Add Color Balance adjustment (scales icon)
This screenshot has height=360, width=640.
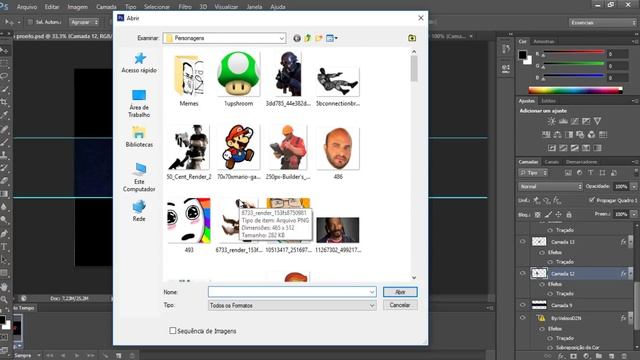[557, 134]
